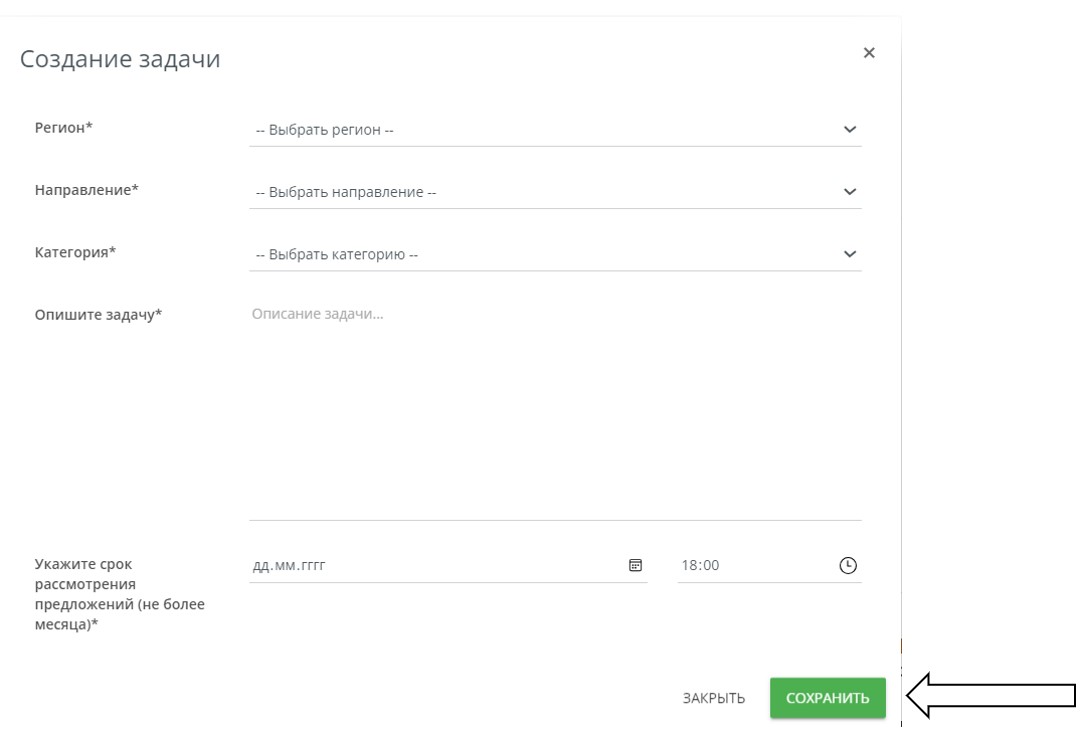The image size is (1089, 745).
Task: Click the "Опишите задачу*" field label
Action: (x=98, y=314)
